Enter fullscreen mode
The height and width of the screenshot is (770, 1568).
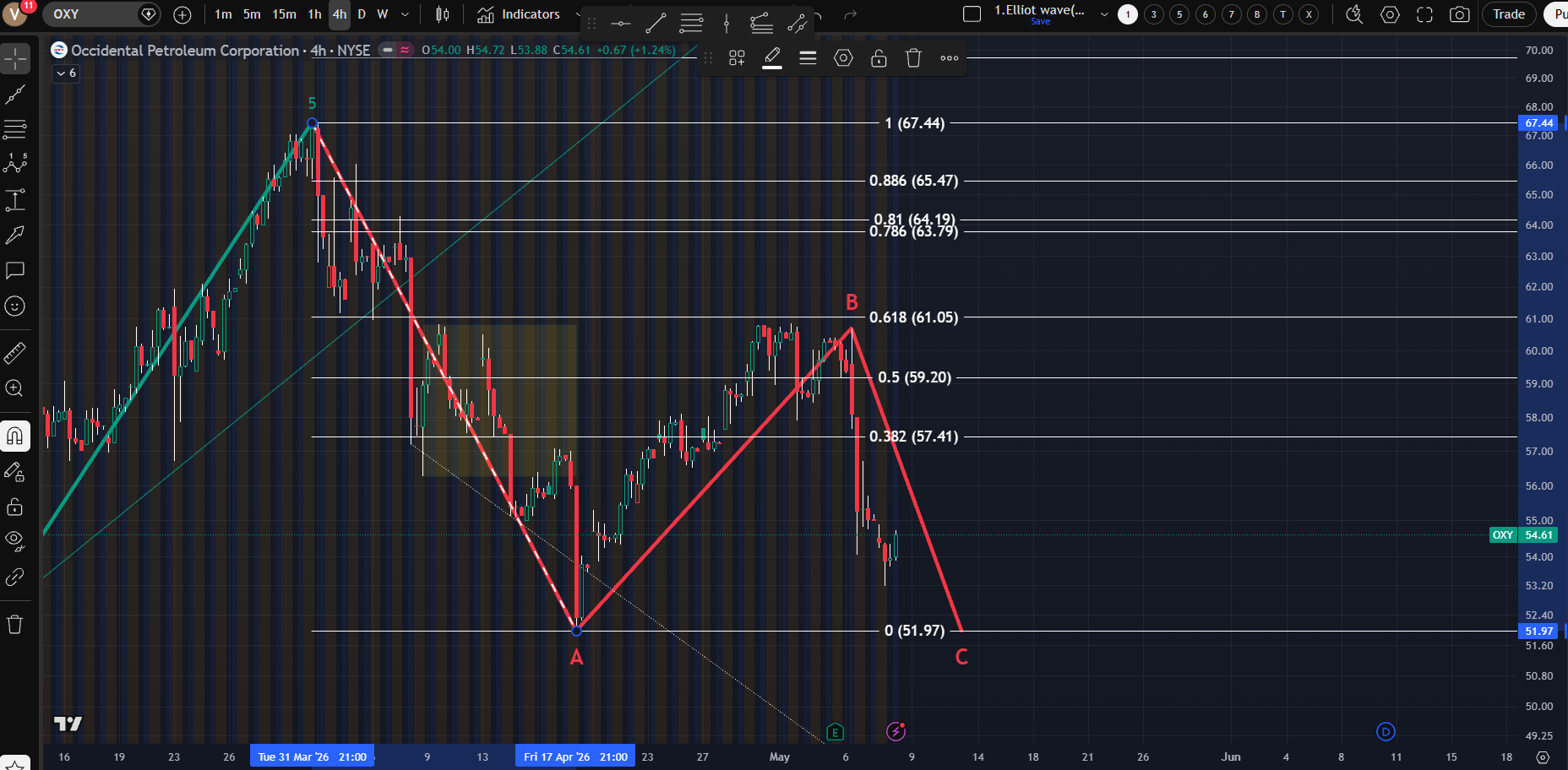coord(1424,14)
